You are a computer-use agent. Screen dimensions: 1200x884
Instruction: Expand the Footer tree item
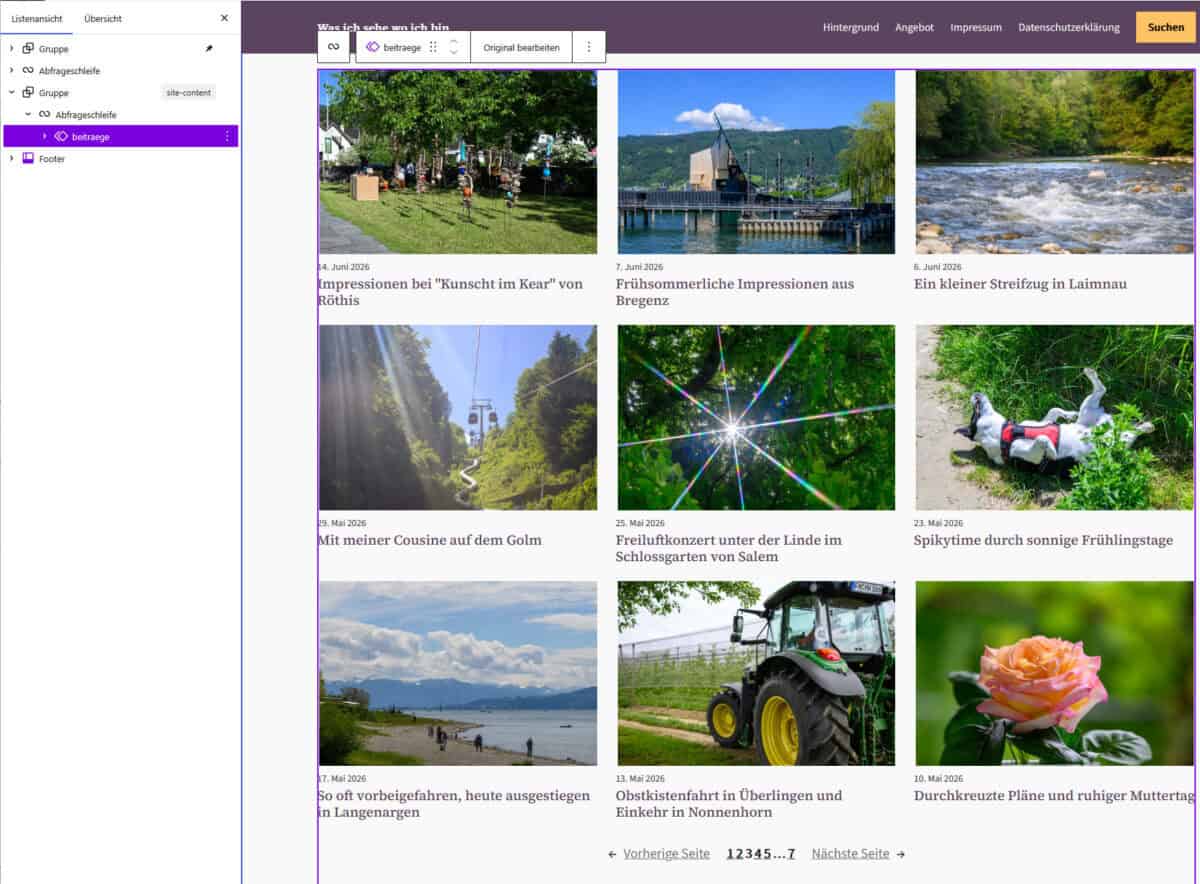click(11, 158)
